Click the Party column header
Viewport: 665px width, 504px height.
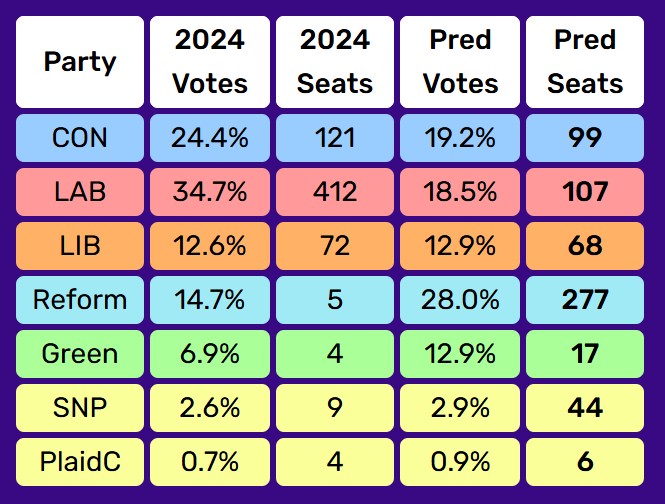click(x=80, y=62)
